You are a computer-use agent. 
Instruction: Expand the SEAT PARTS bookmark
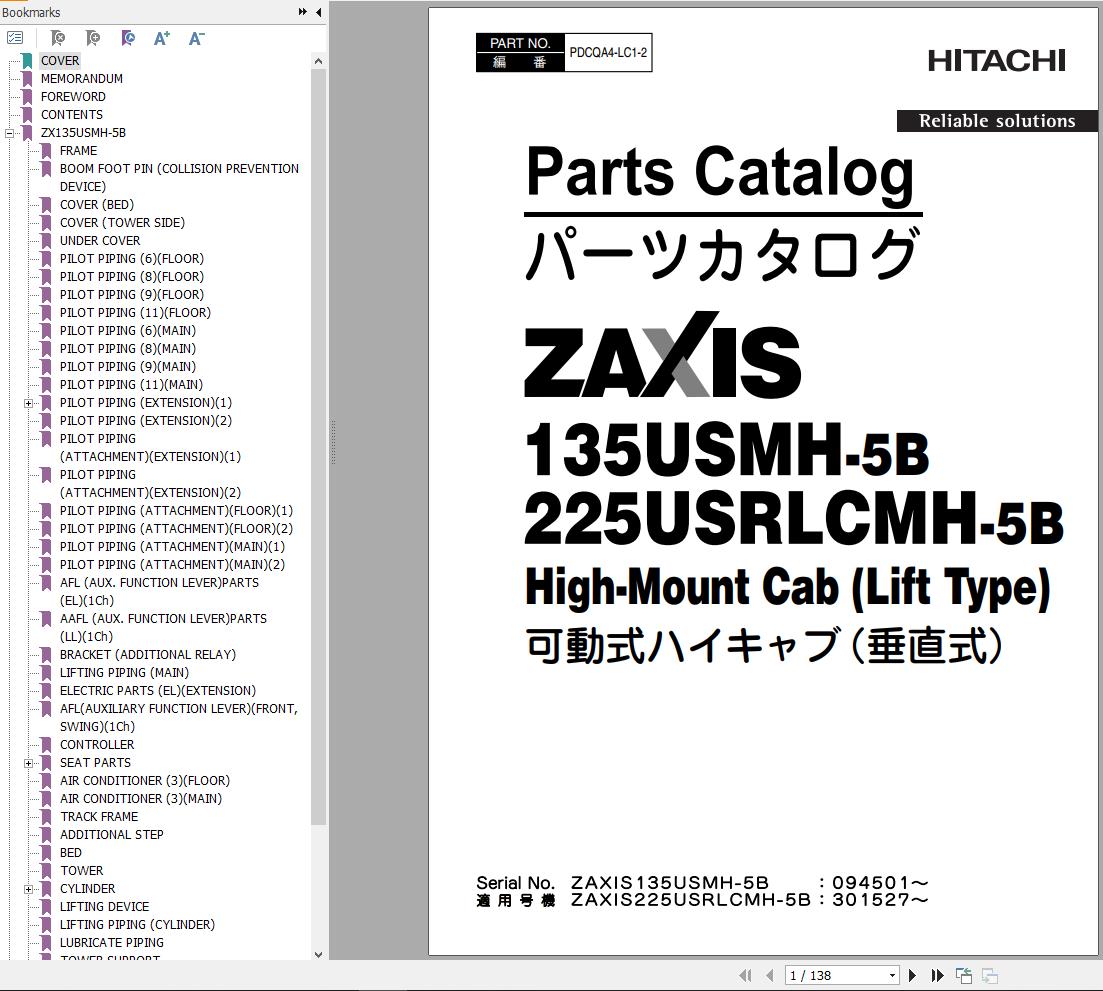tap(28, 763)
